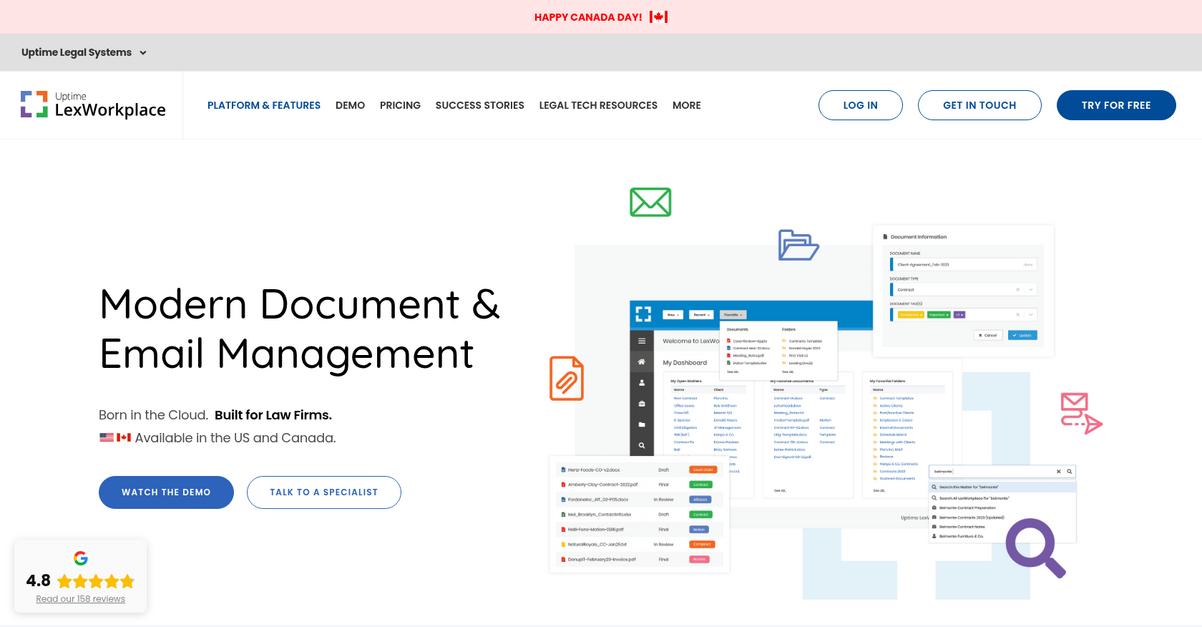1202x627 pixels.
Task: Clear the mockup search box with the X
Action: click(x=1059, y=471)
